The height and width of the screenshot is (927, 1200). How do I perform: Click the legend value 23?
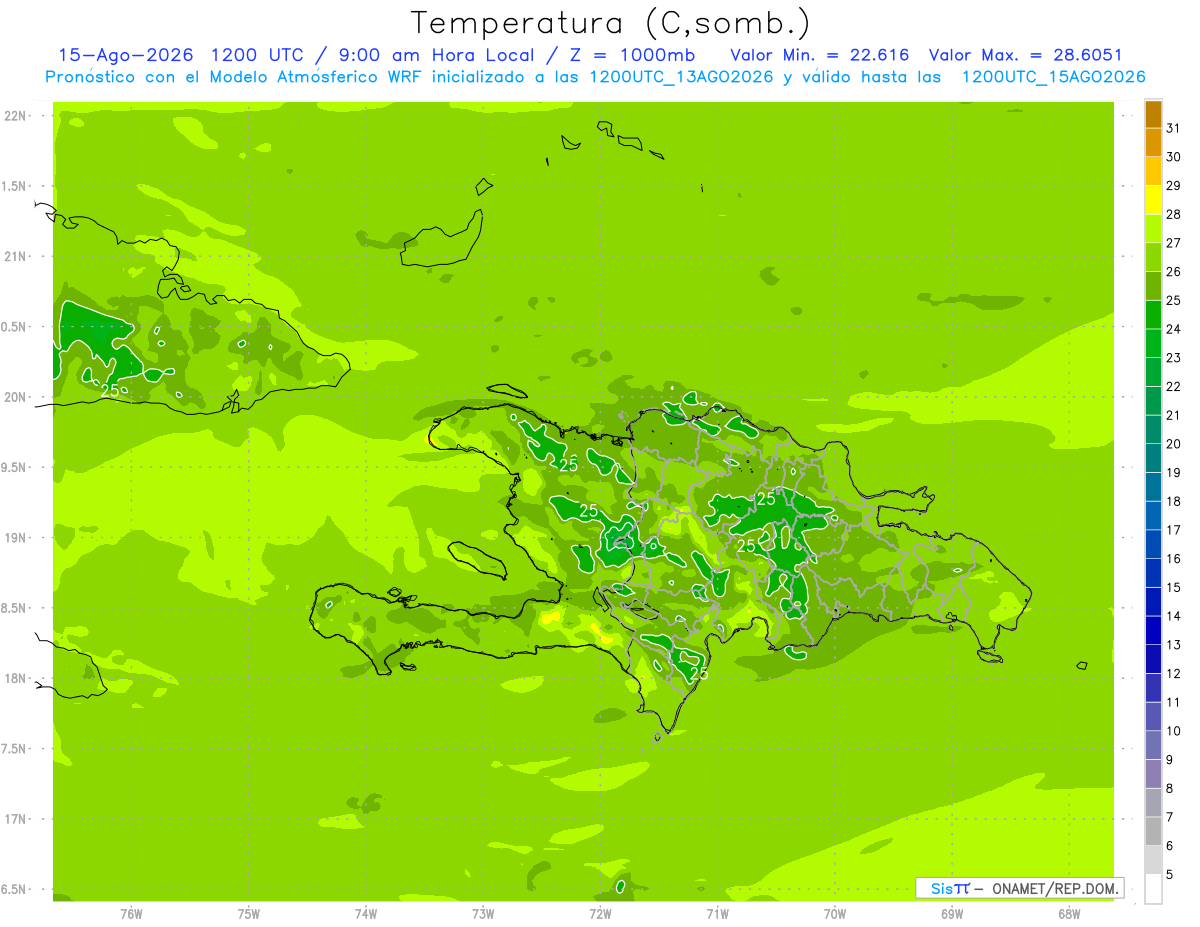point(1174,358)
